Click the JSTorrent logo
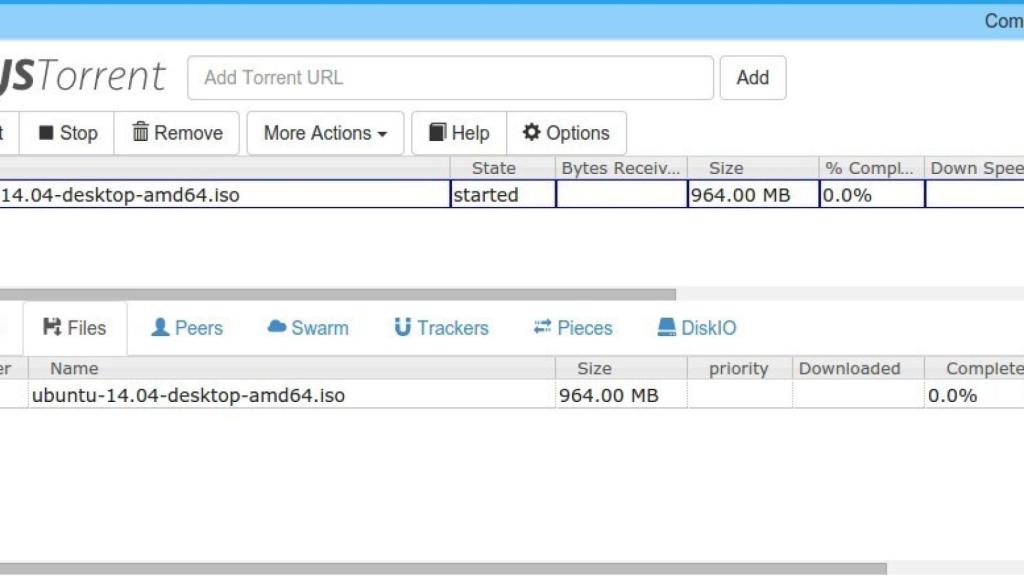This screenshot has height=576, width=1024. point(85,75)
